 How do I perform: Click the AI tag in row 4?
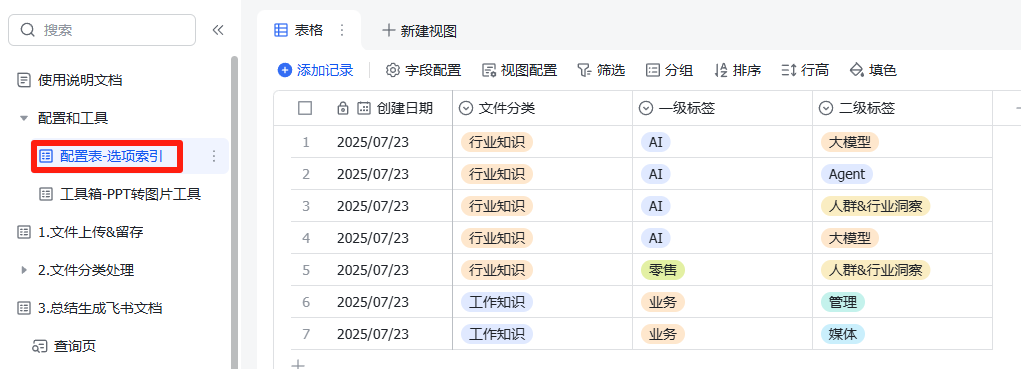pos(656,238)
